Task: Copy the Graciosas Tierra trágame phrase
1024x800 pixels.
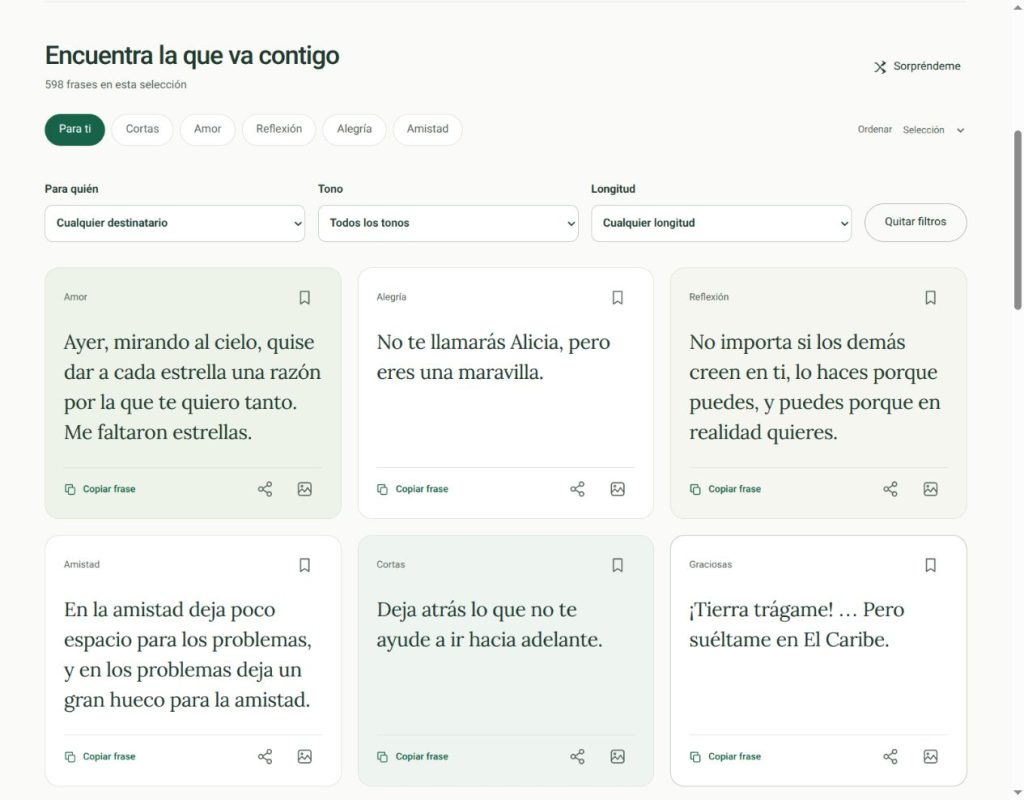Action: coord(726,756)
